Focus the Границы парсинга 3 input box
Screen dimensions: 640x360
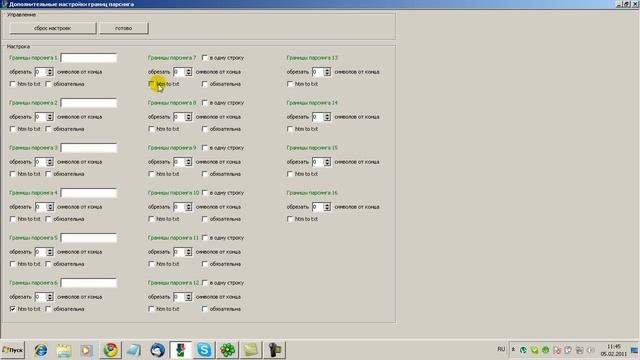coord(89,148)
